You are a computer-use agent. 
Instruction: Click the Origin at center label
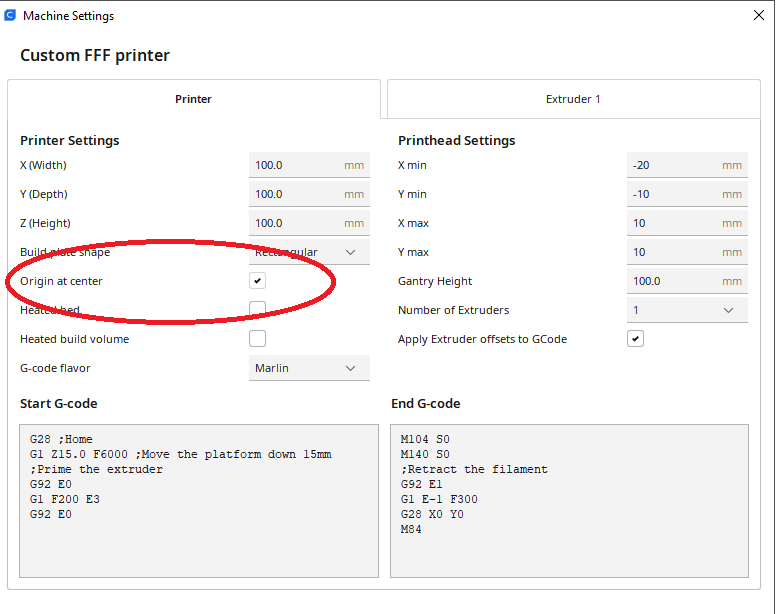[61, 281]
